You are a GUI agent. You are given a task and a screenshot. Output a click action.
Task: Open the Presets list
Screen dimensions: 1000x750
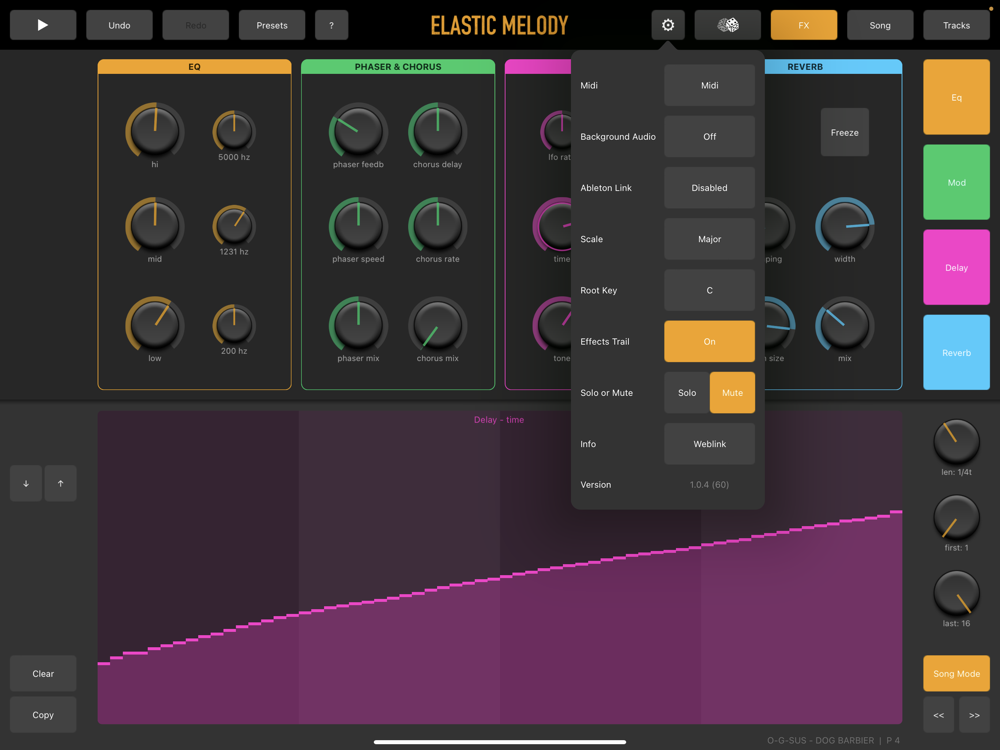point(272,25)
